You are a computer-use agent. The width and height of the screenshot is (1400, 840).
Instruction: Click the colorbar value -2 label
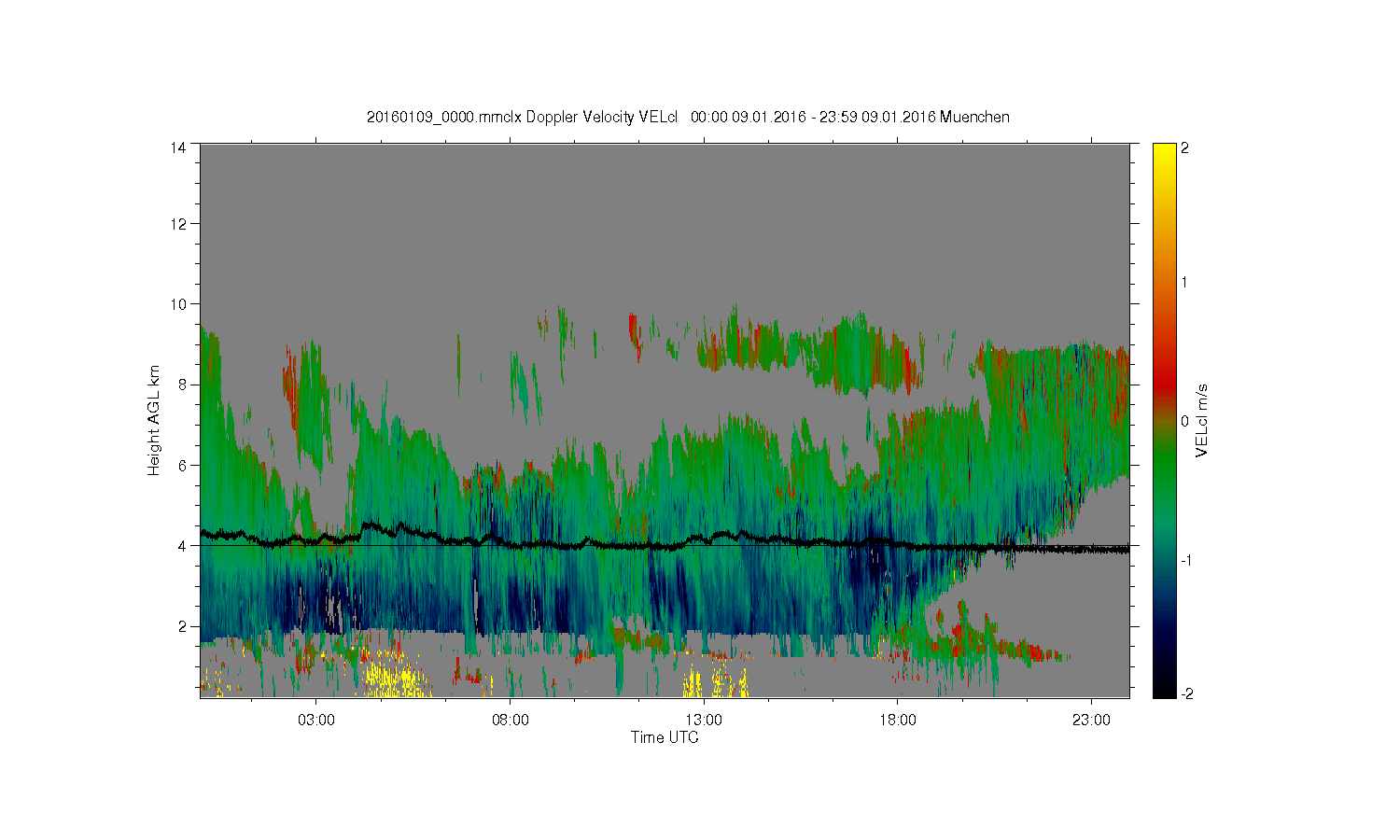[x=1186, y=694]
